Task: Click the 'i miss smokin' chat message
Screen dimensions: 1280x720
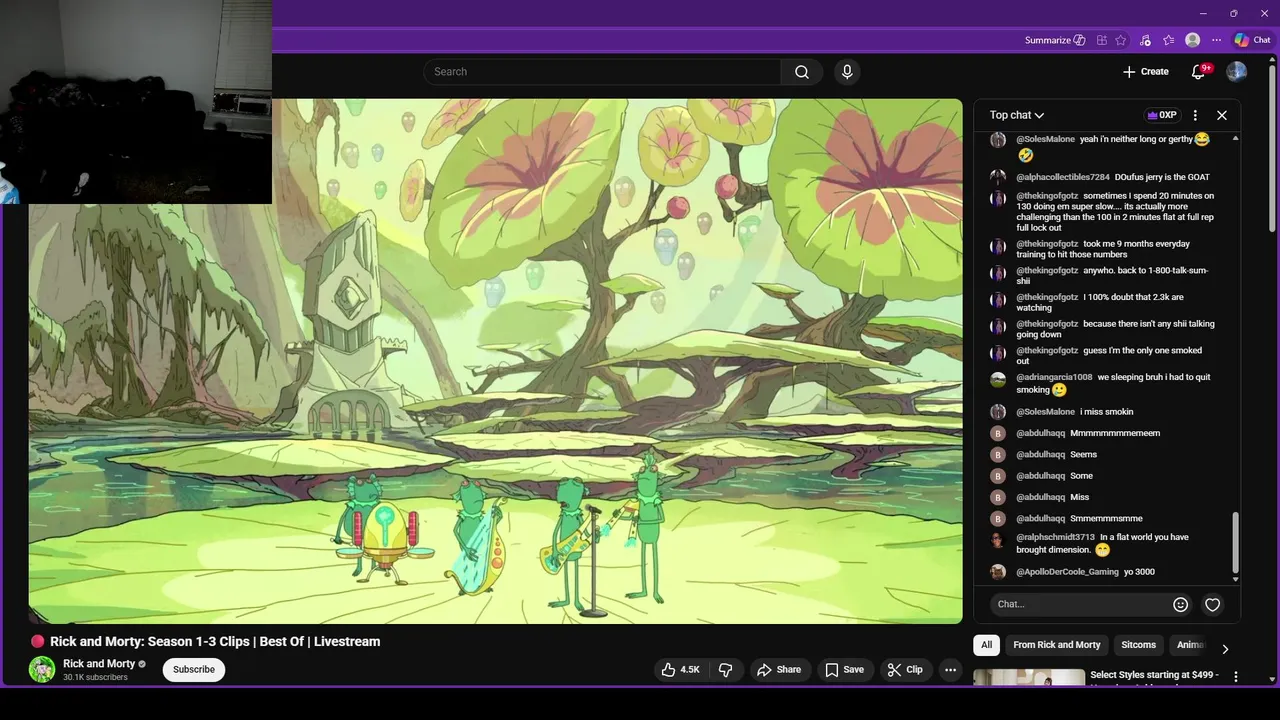Action: tap(1106, 412)
